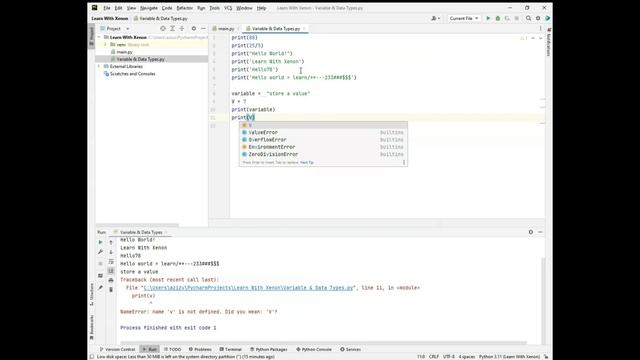Hide the Run tool window
The image size is (640, 360).
(540, 232)
